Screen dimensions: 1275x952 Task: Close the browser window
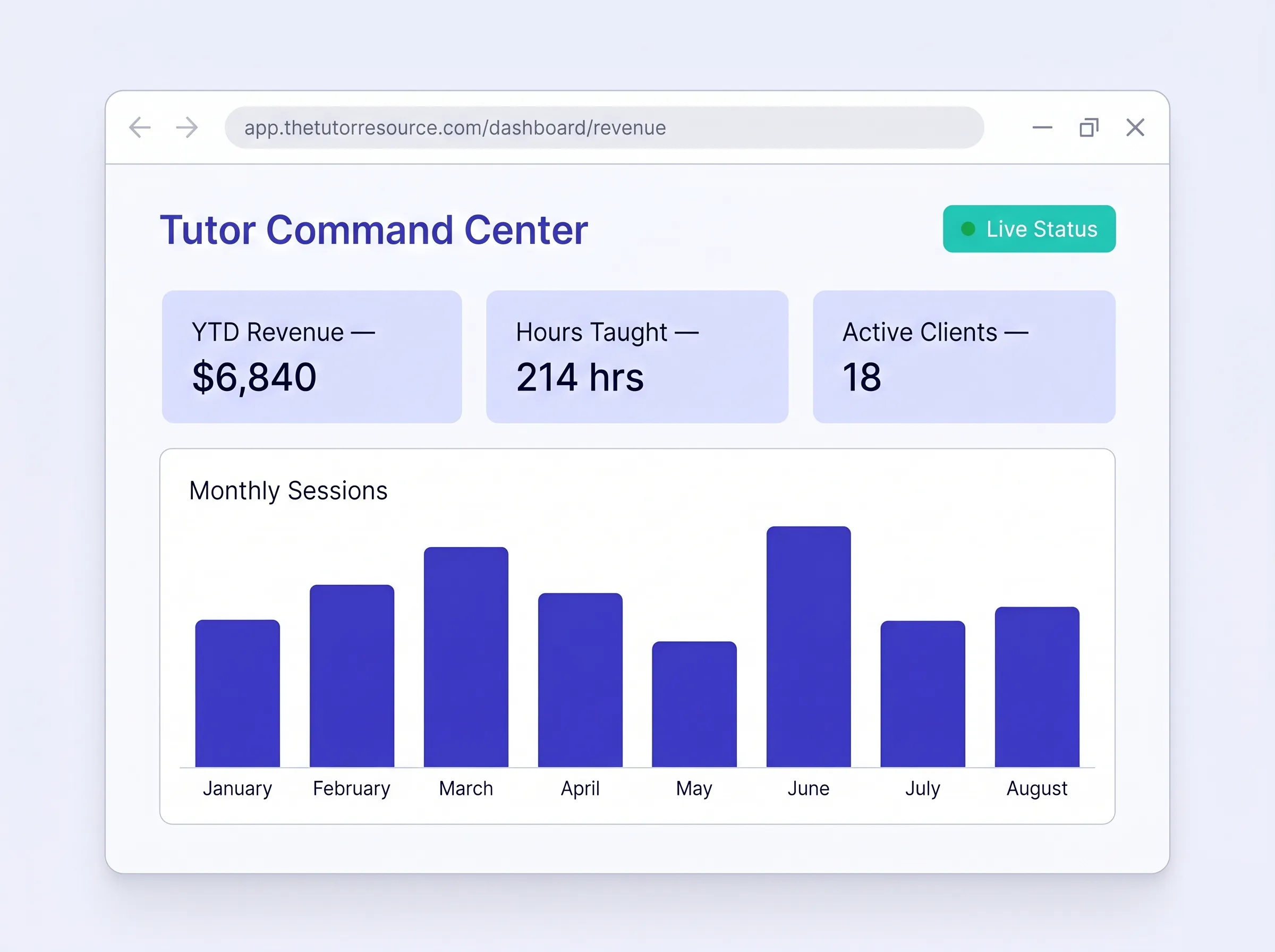tap(1135, 127)
